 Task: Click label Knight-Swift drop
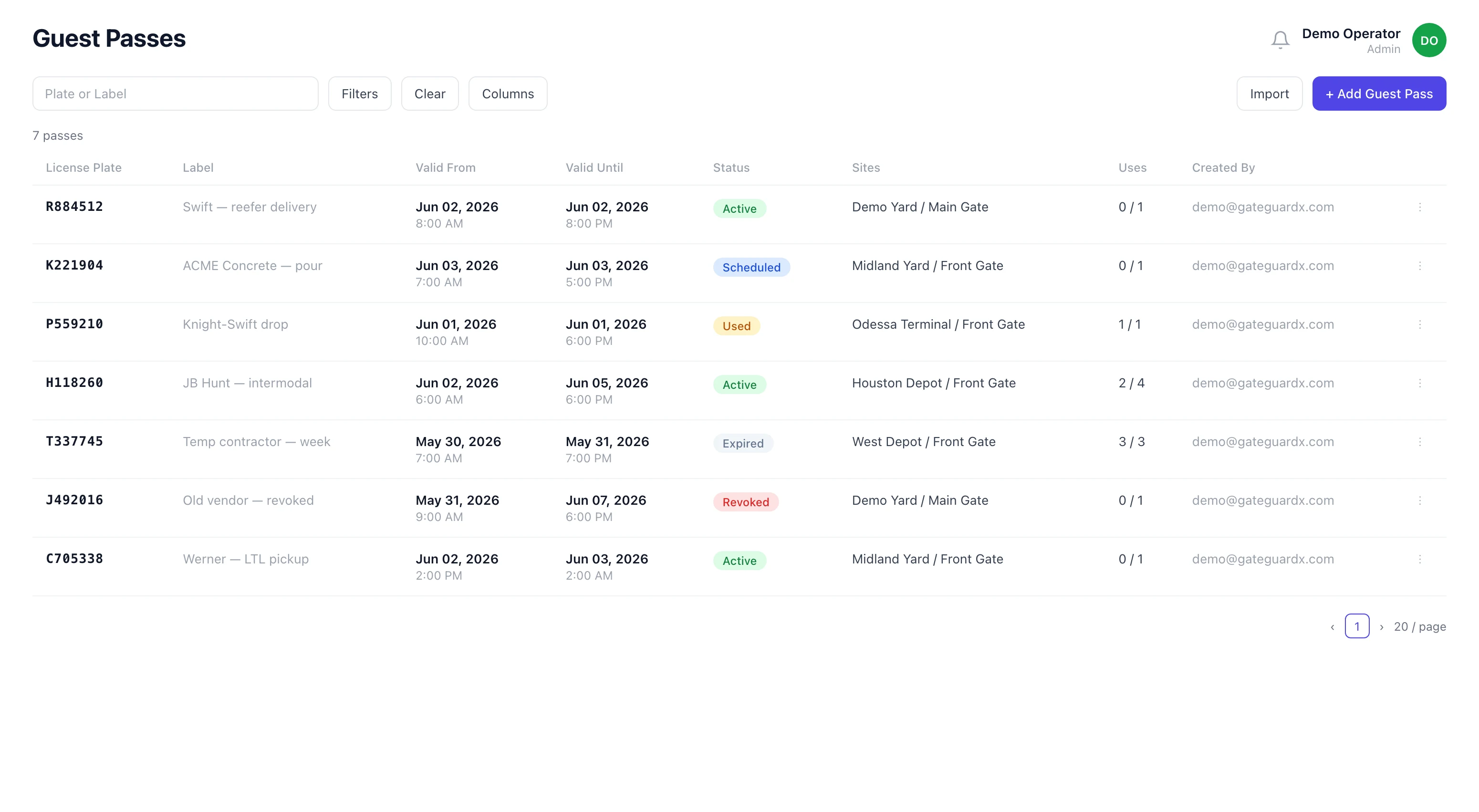click(235, 324)
